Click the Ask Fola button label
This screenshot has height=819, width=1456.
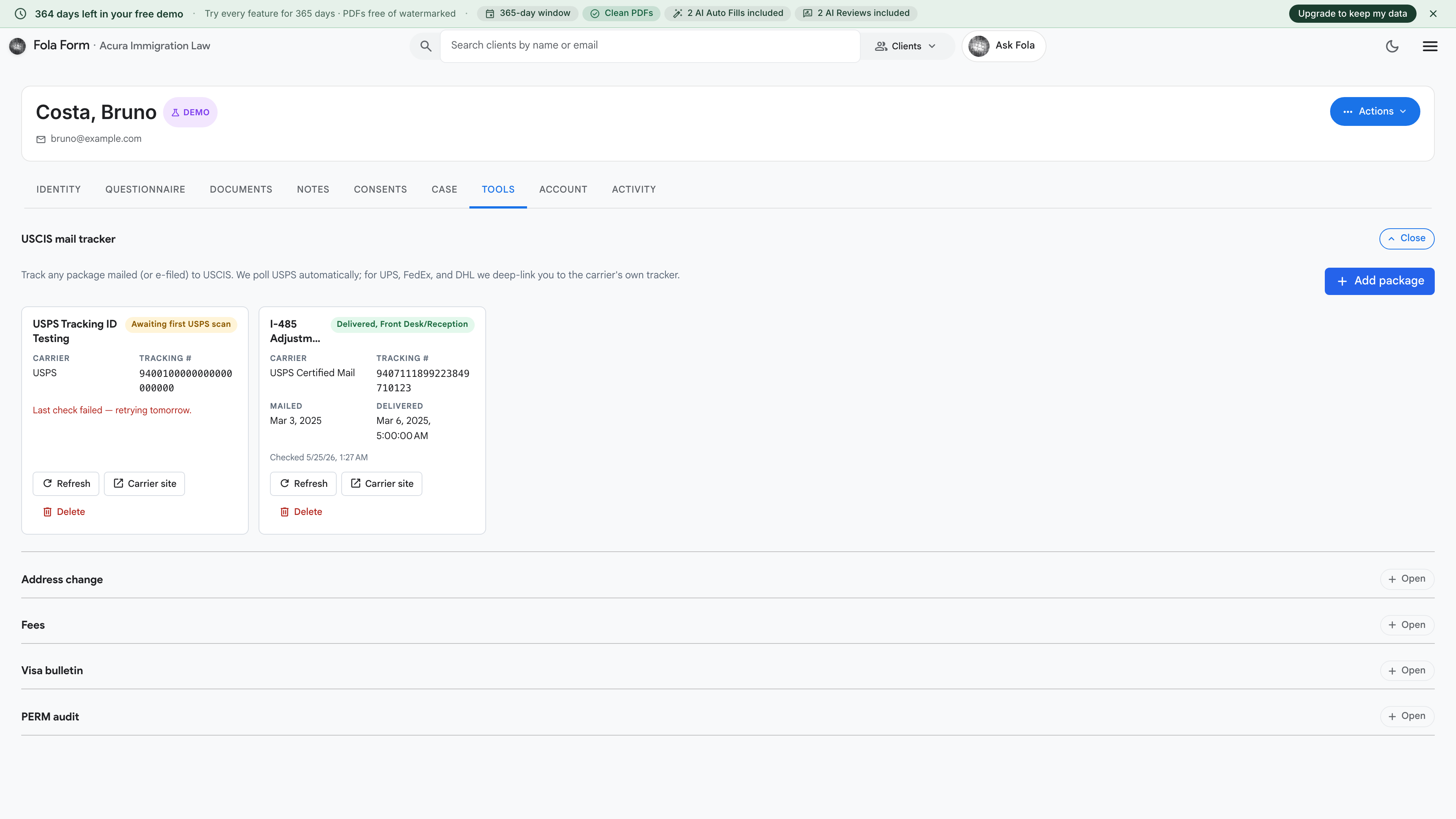[1015, 46]
